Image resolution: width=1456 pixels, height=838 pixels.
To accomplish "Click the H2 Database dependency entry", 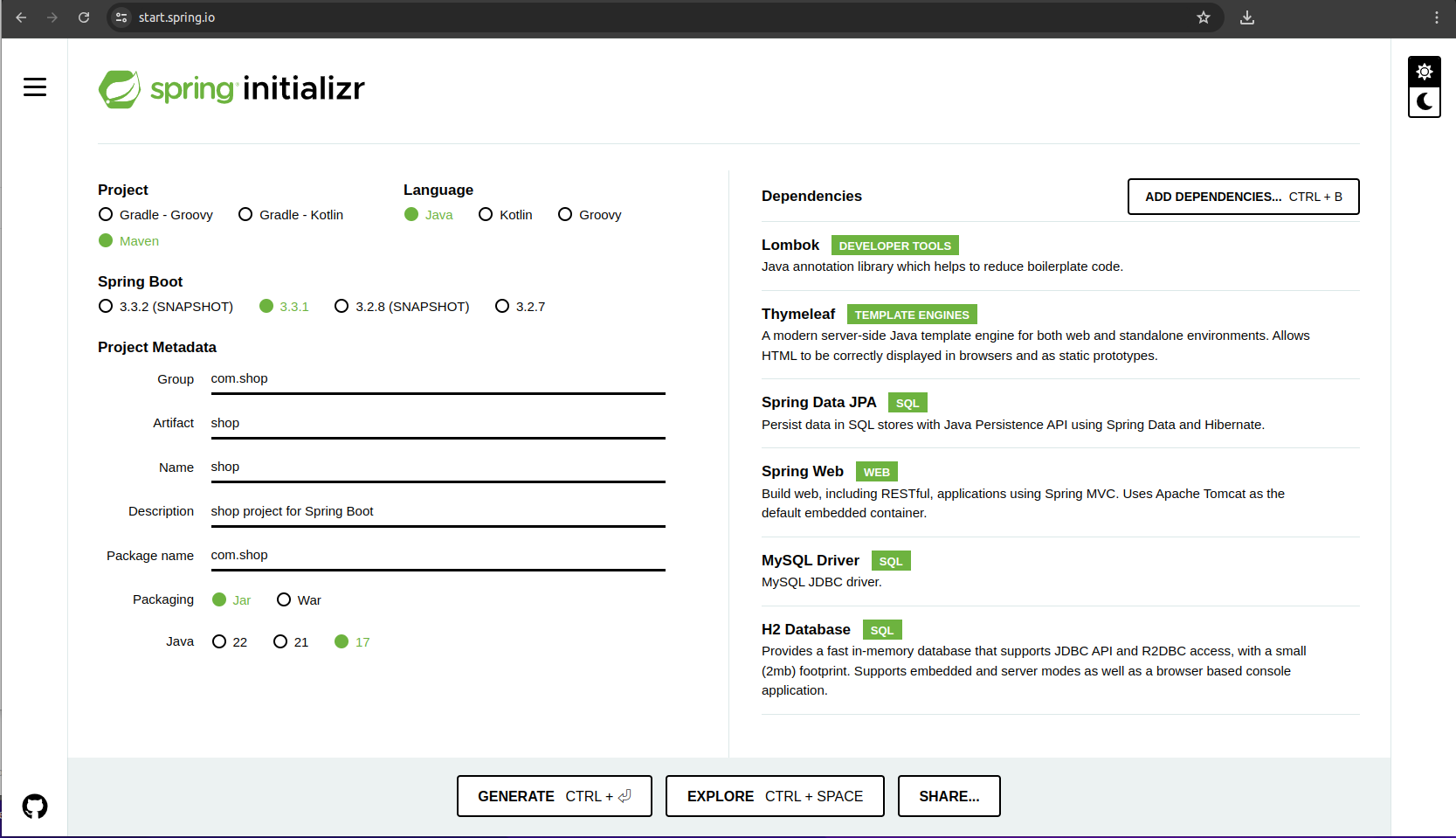I will click(1060, 660).
